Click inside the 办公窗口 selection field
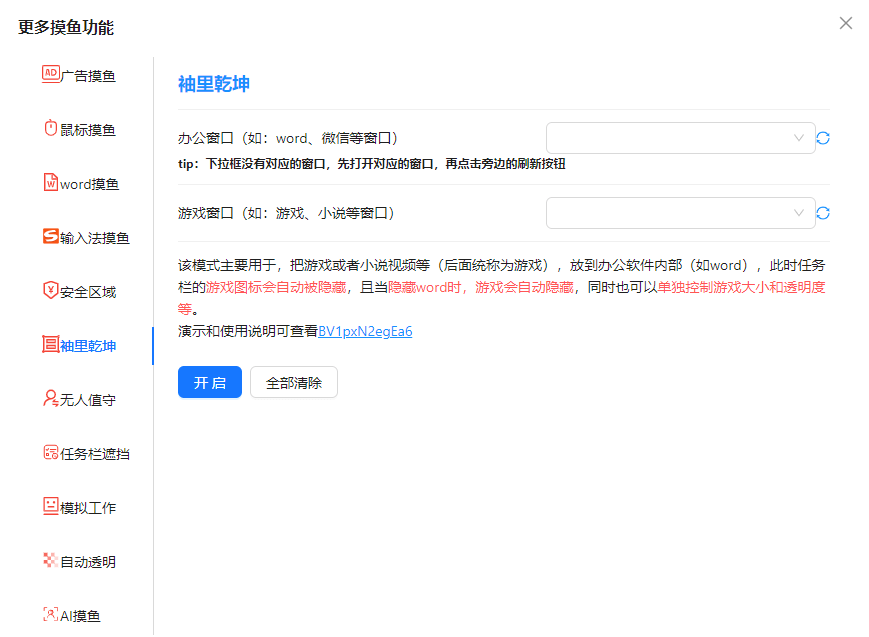The width and height of the screenshot is (869, 637). 670,138
